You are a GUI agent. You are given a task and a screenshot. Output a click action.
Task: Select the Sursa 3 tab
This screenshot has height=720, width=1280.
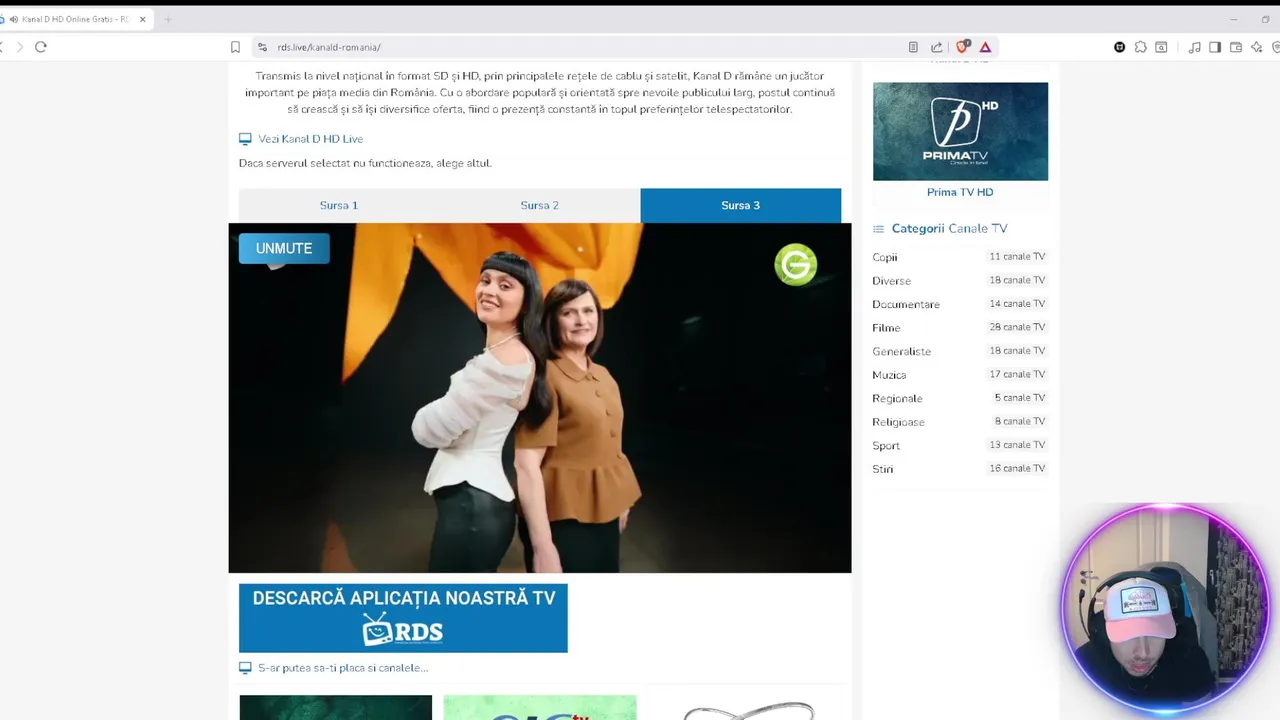point(741,205)
